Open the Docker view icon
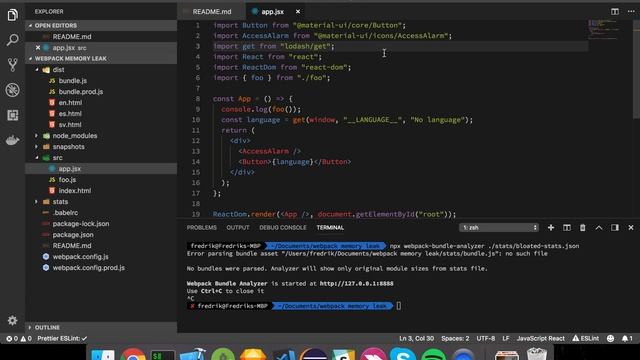Image resolution: width=640 pixels, height=360 pixels. (12, 140)
